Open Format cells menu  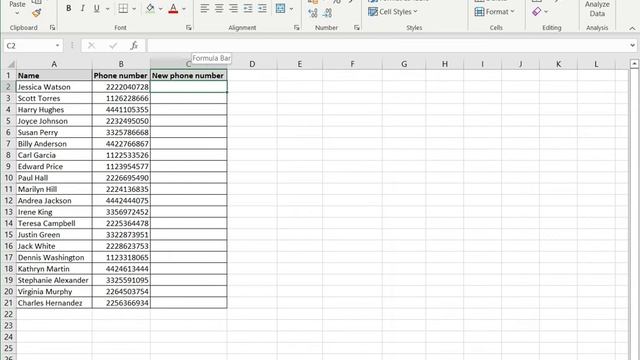tap(494, 12)
